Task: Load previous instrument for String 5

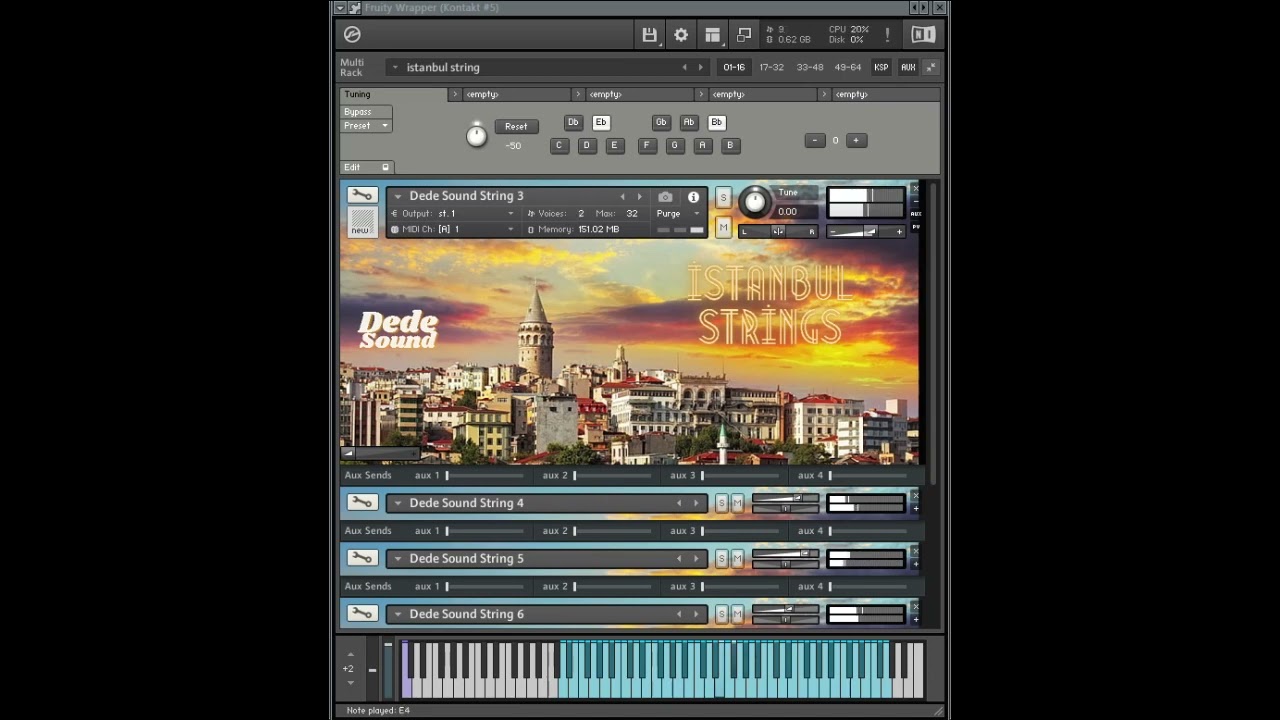Action: coord(679,559)
